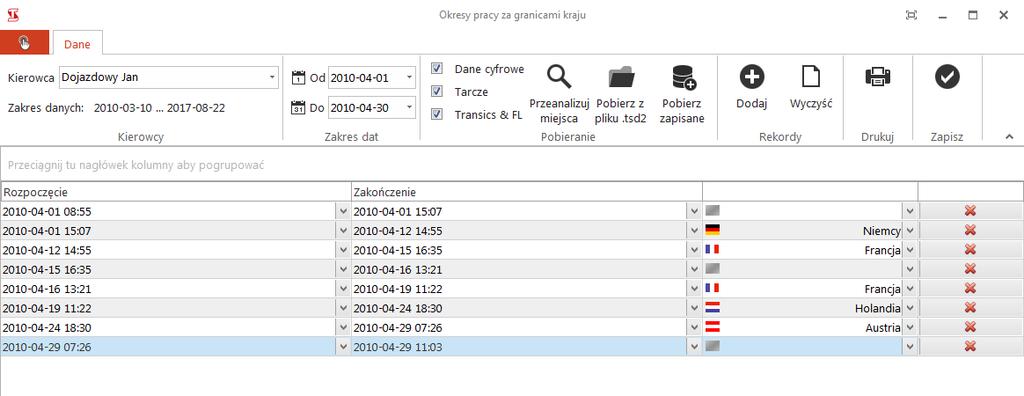This screenshot has width=1024, height=396.
Task: Select end cell 2010-04-15 16:35
Action: click(519, 250)
